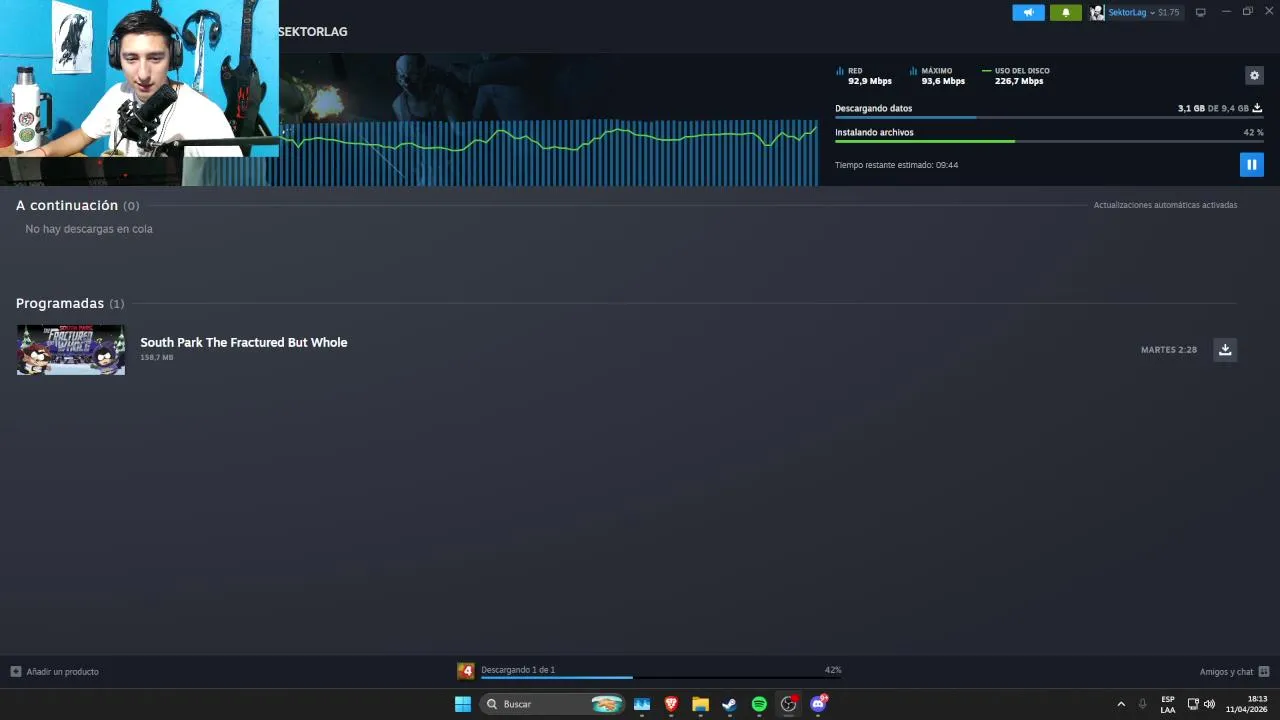Click the USO DEL DISCO stat
1280x720 pixels.
click(1016, 76)
